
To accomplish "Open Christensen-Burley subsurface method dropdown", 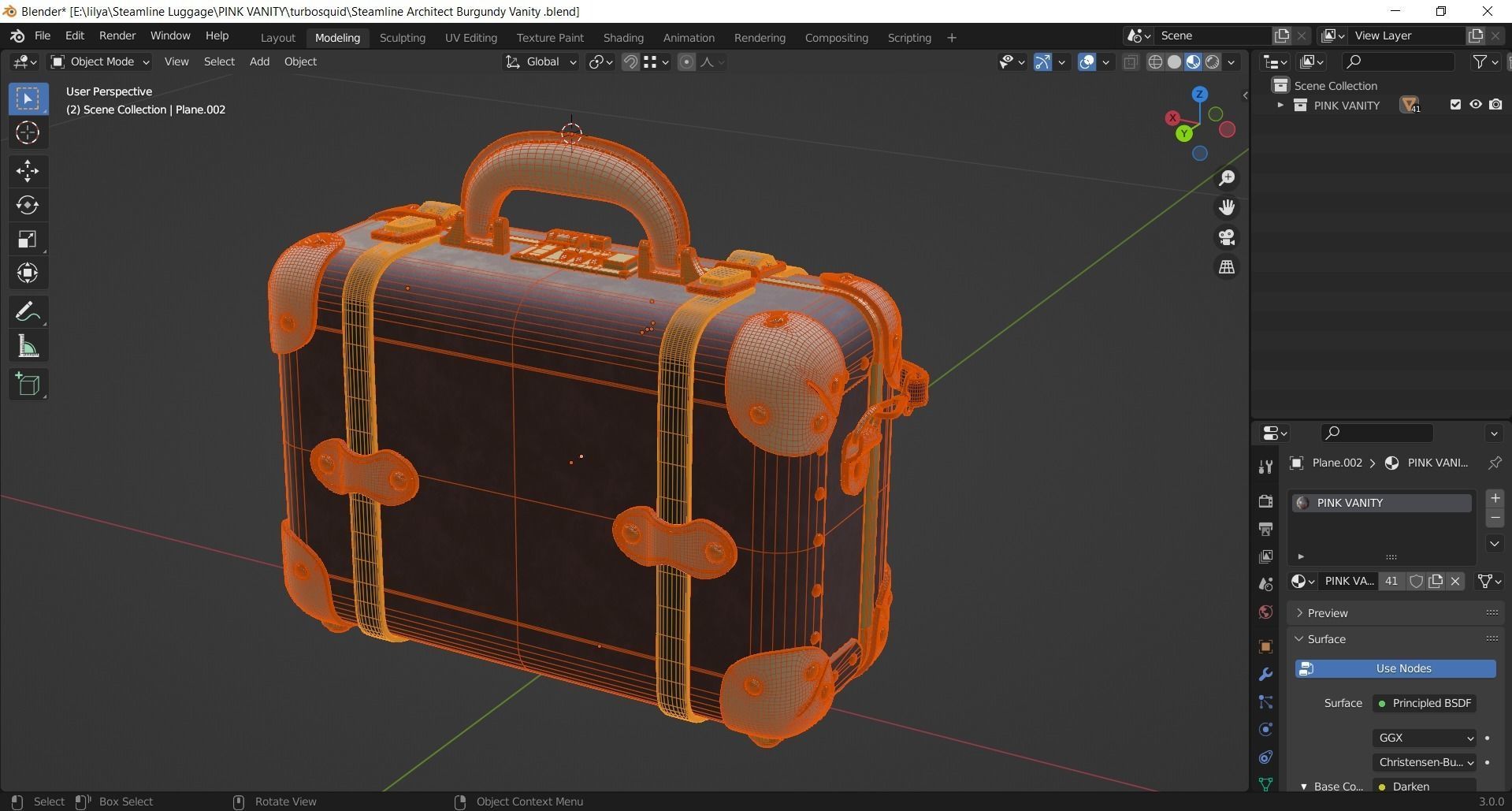I will [1425, 762].
